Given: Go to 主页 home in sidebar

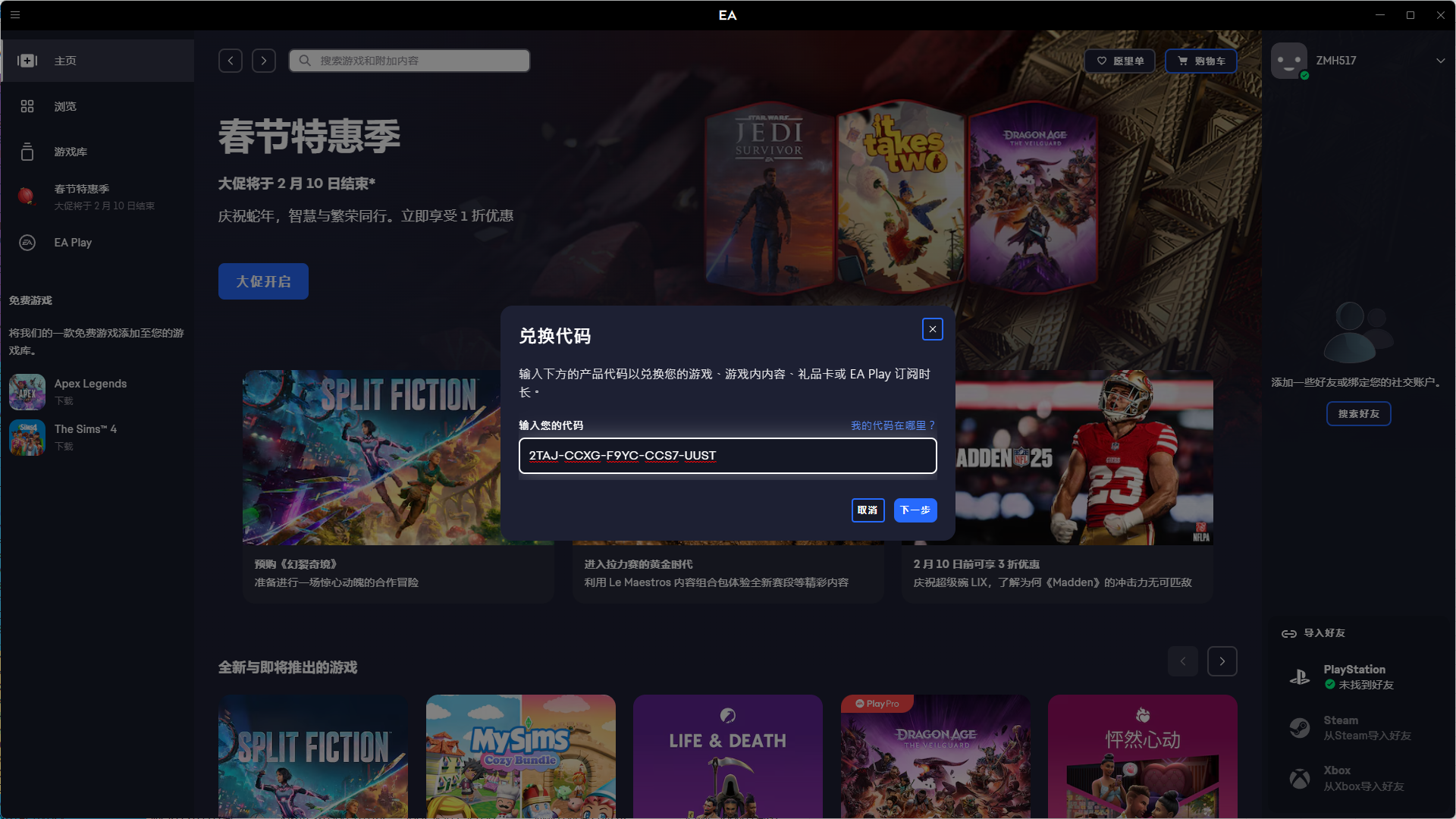Looking at the screenshot, I should pyautogui.click(x=97, y=61).
